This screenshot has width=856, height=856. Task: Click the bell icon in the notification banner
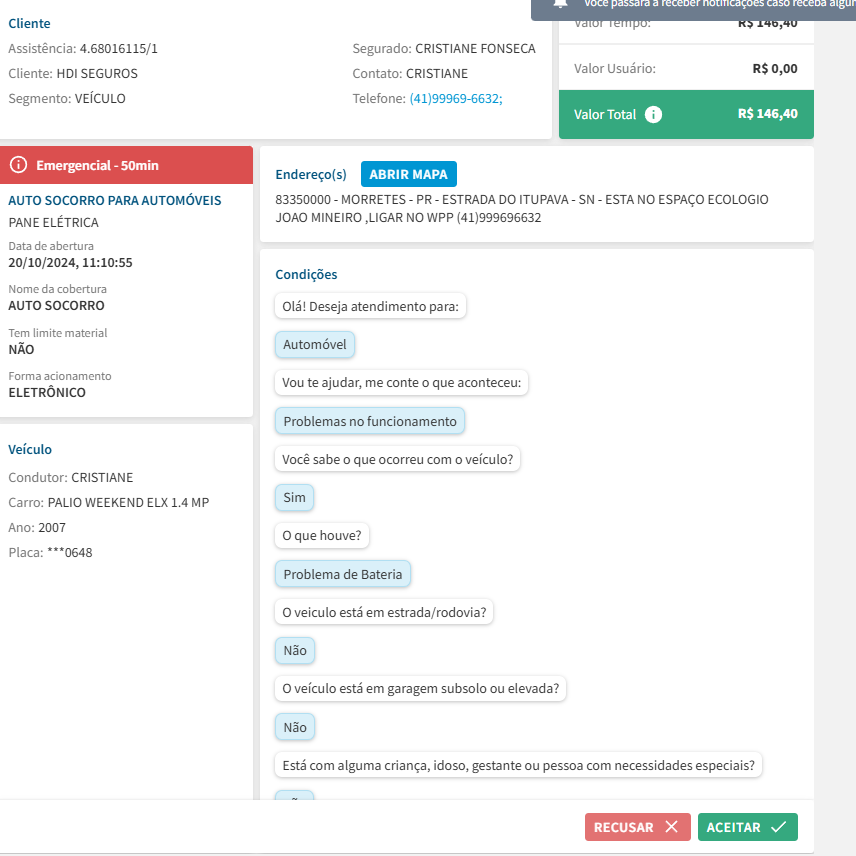[560, 3]
